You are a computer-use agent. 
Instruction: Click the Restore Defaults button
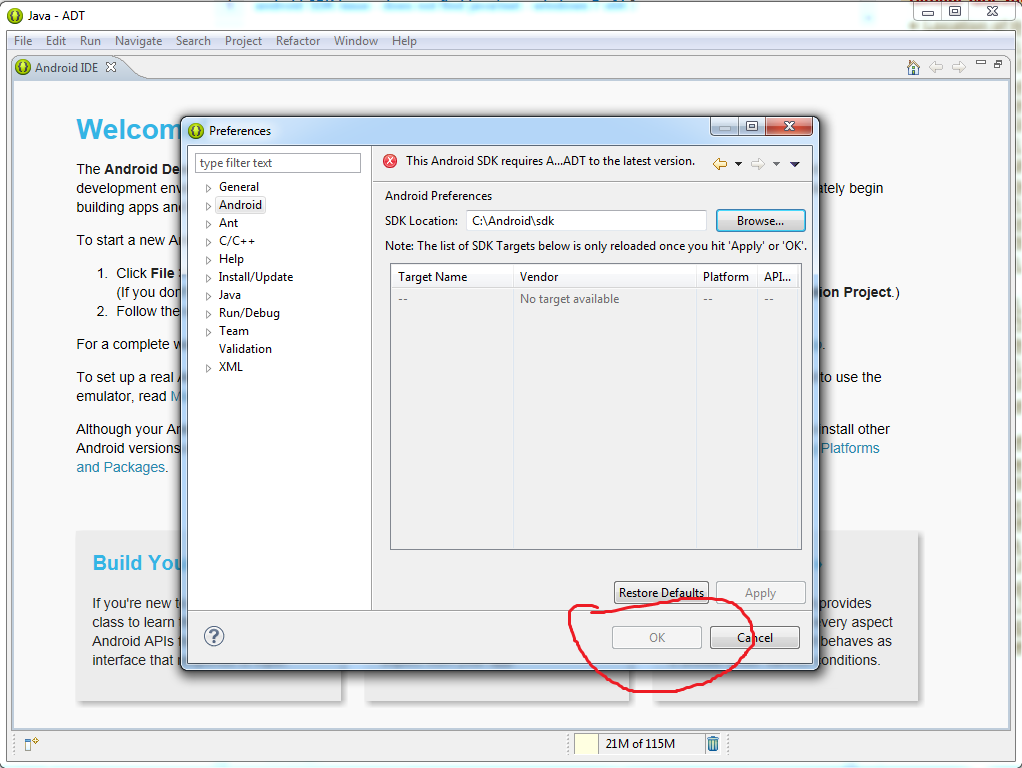click(661, 593)
